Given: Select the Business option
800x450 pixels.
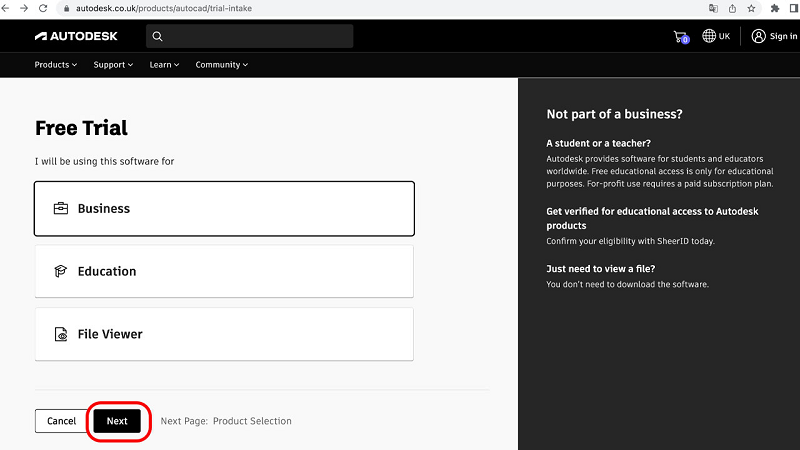Looking at the screenshot, I should 224,209.
